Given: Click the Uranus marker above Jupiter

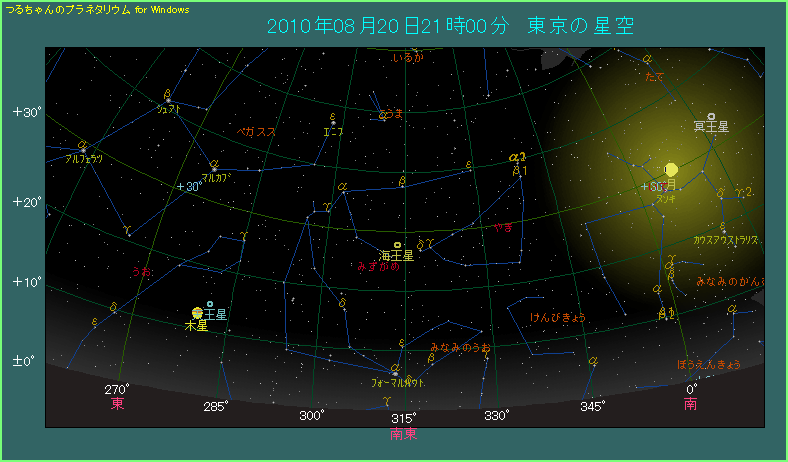Looking at the screenshot, I should [210, 304].
